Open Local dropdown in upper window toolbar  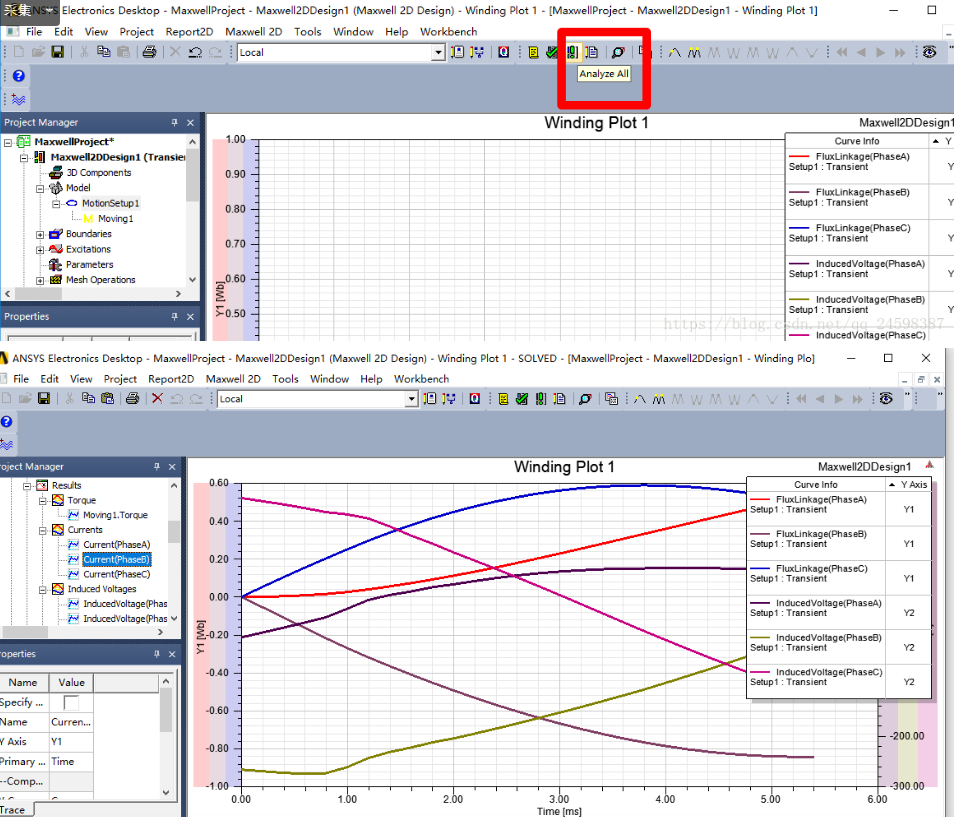438,52
